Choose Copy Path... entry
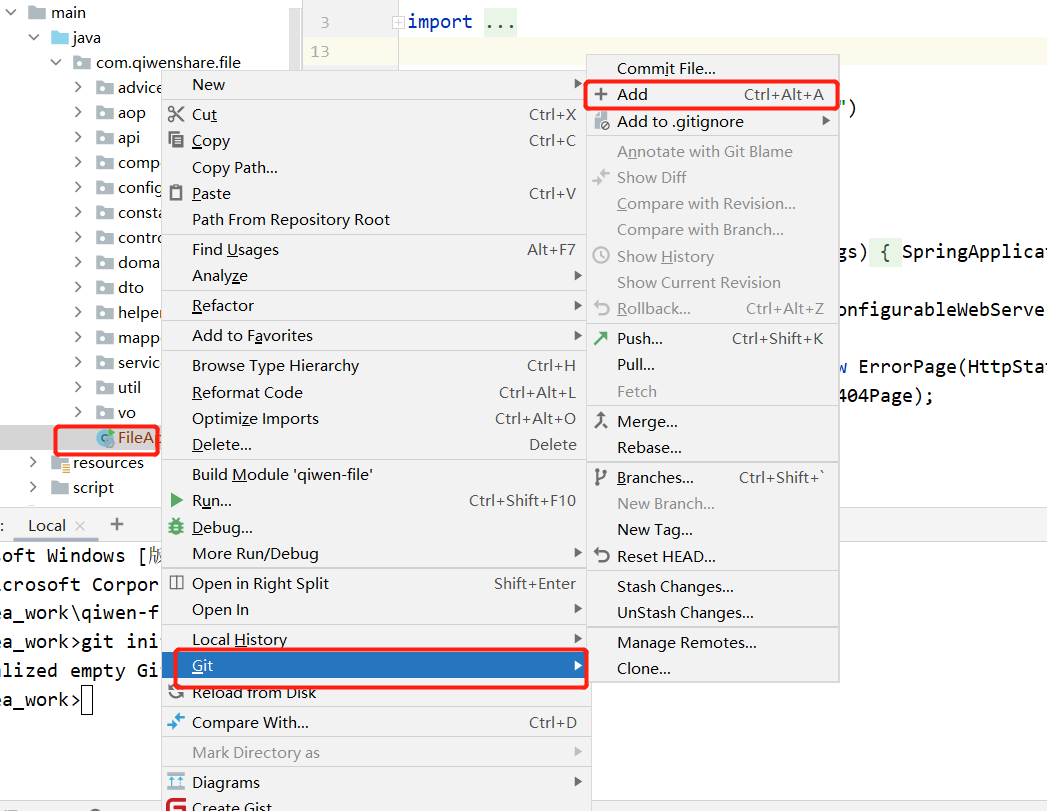The height and width of the screenshot is (811, 1047). [x=374, y=167]
